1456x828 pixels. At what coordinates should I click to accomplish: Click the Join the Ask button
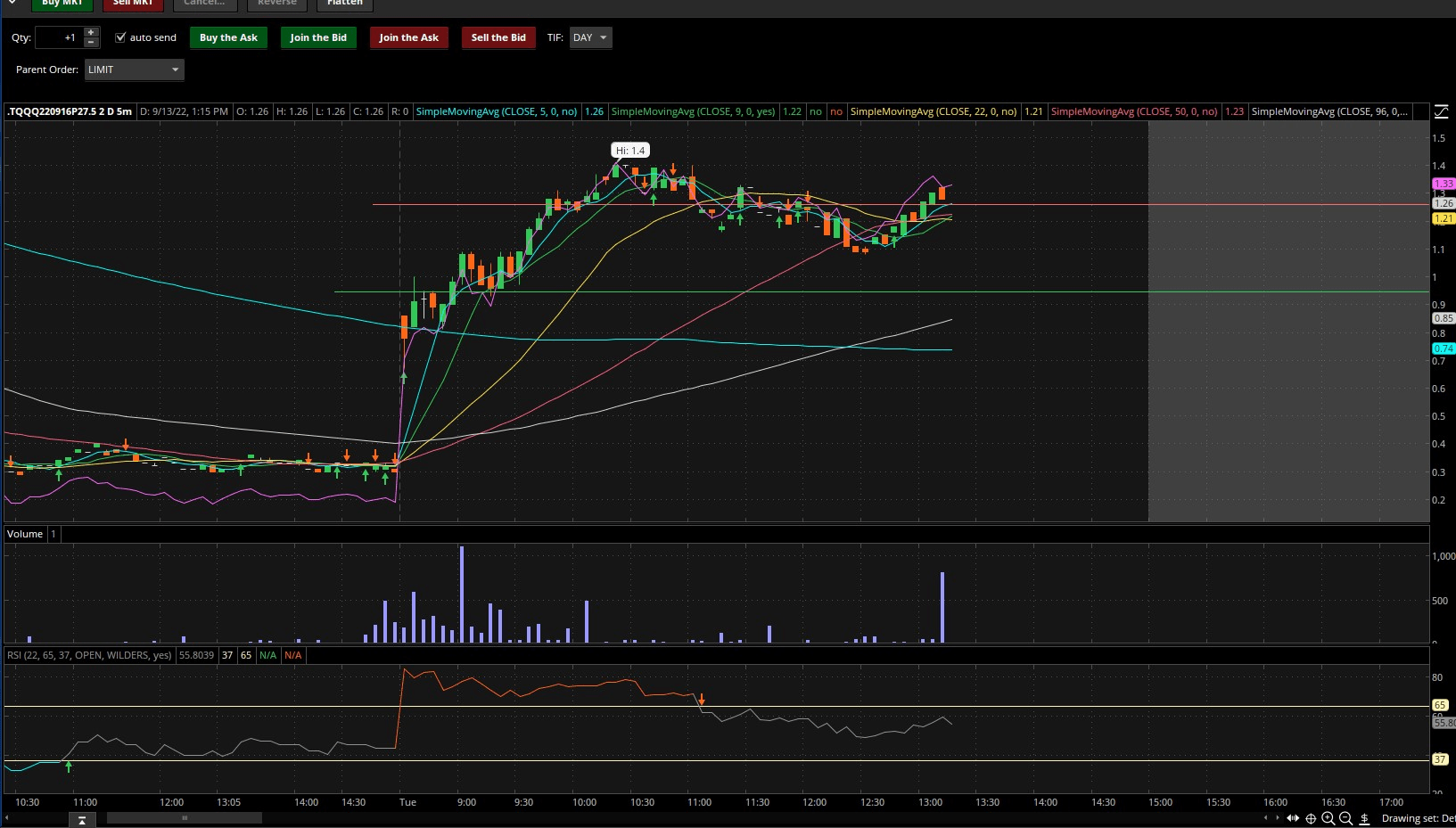[x=408, y=37]
